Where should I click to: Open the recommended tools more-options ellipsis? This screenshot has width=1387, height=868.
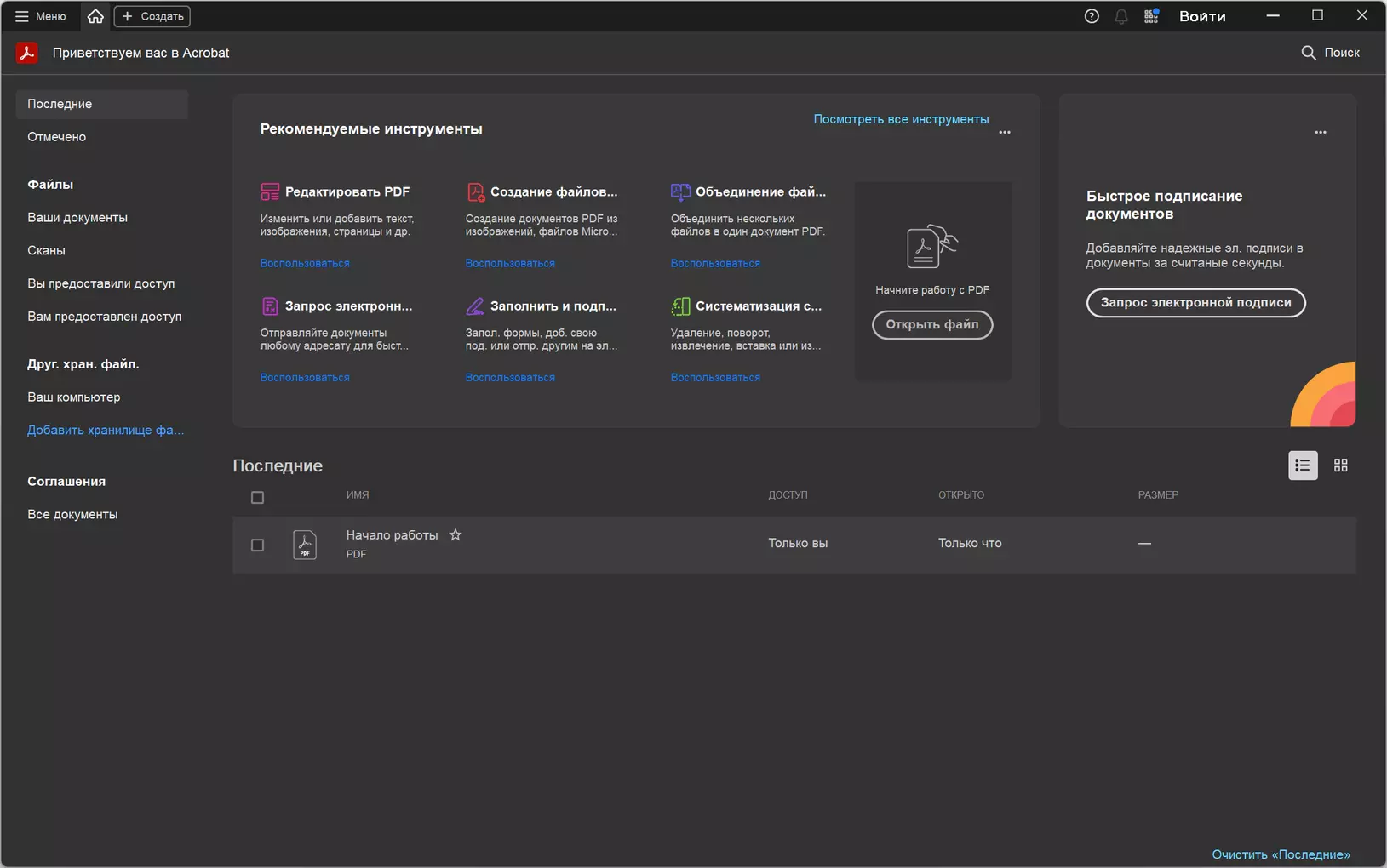(1005, 132)
